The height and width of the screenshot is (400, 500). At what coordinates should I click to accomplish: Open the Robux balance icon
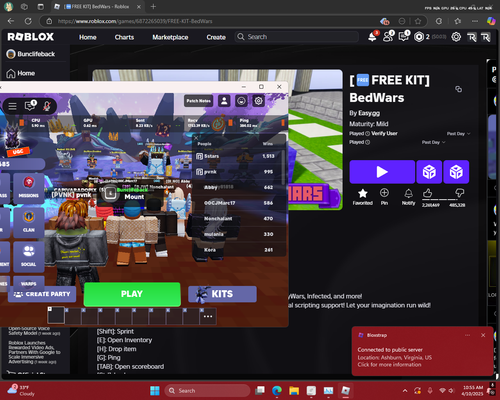pos(419,37)
